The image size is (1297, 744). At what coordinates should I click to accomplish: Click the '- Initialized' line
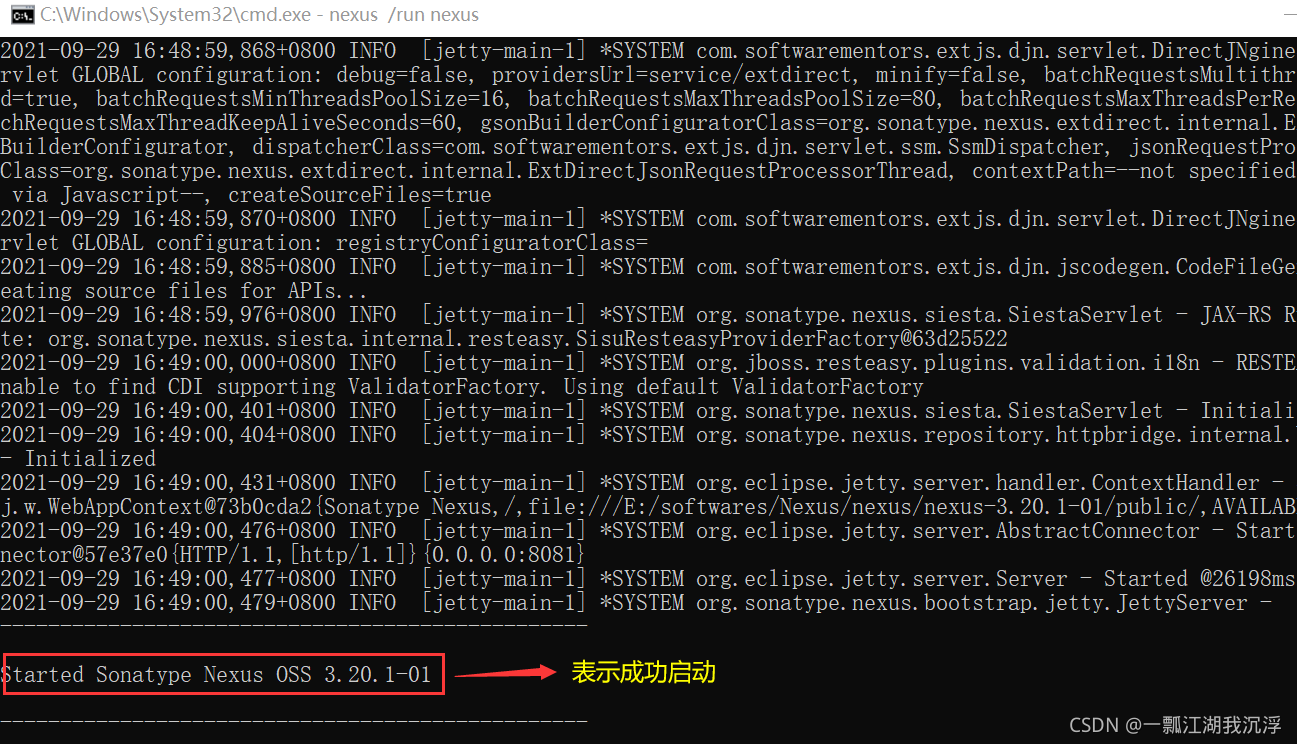coord(78,458)
